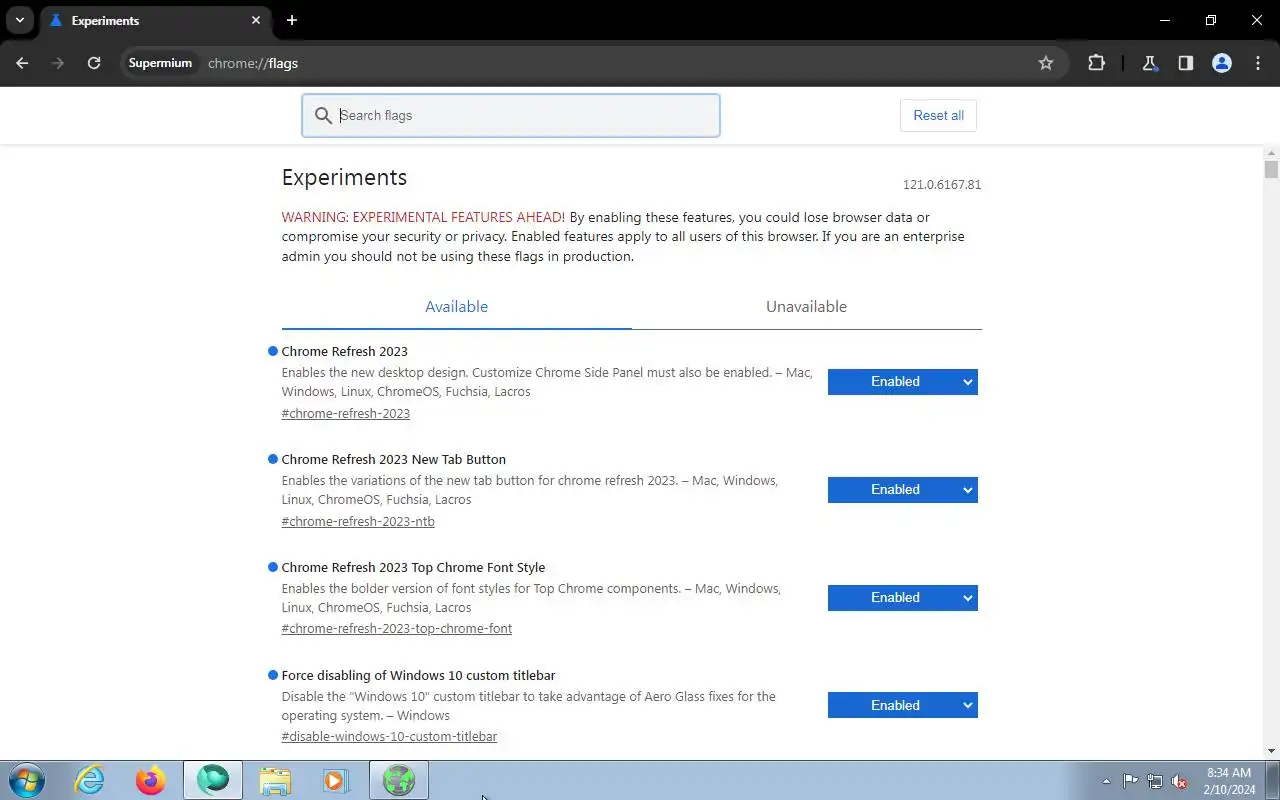
Task: Open the #chrome-refresh-2023 anchor link
Action: pyautogui.click(x=346, y=413)
